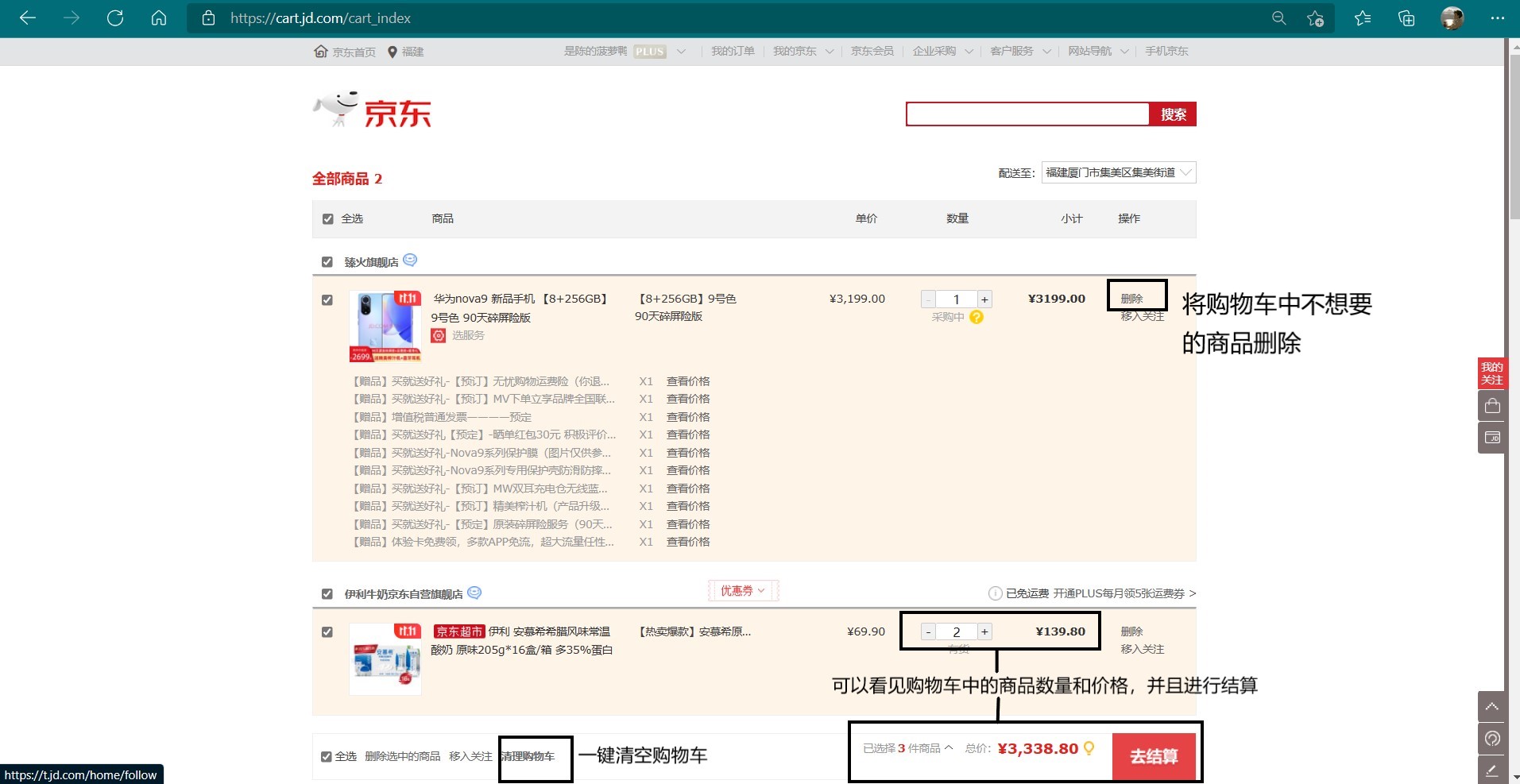Viewport: 1520px width, 784px height.
Task: Open the browser home page icon
Action: (159, 18)
